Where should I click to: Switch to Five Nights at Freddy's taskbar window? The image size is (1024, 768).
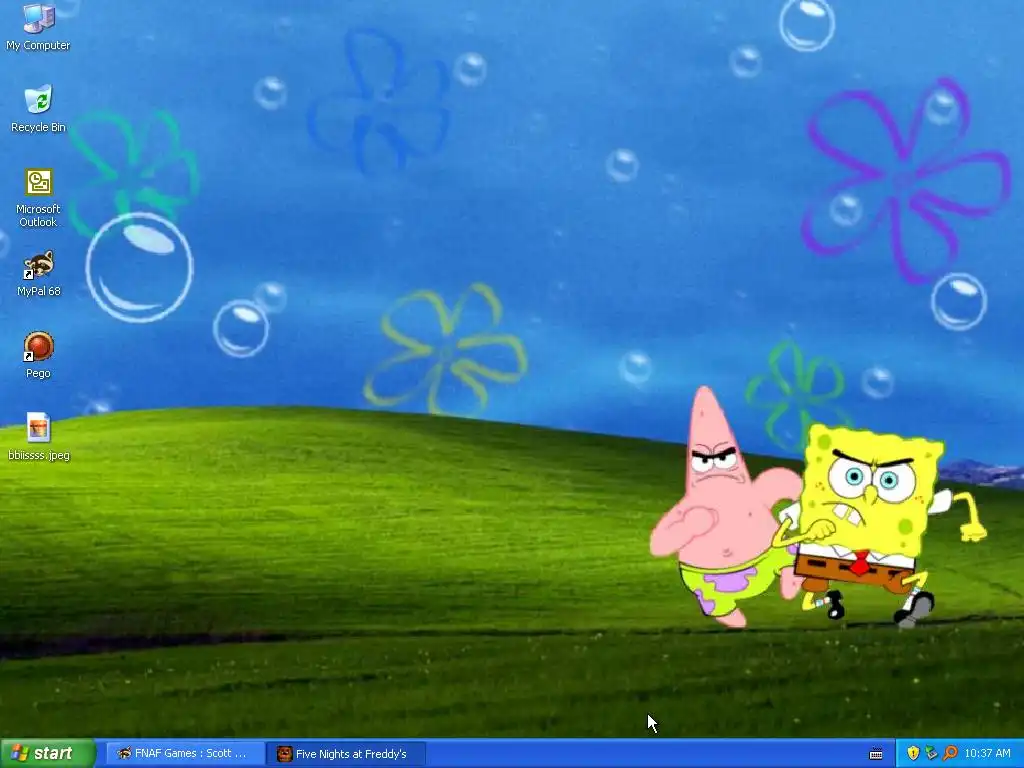click(345, 754)
